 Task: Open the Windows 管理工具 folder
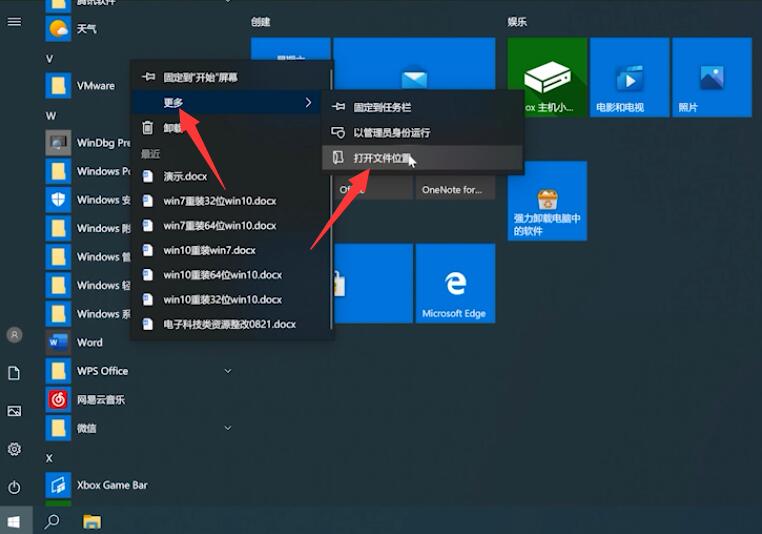88,257
